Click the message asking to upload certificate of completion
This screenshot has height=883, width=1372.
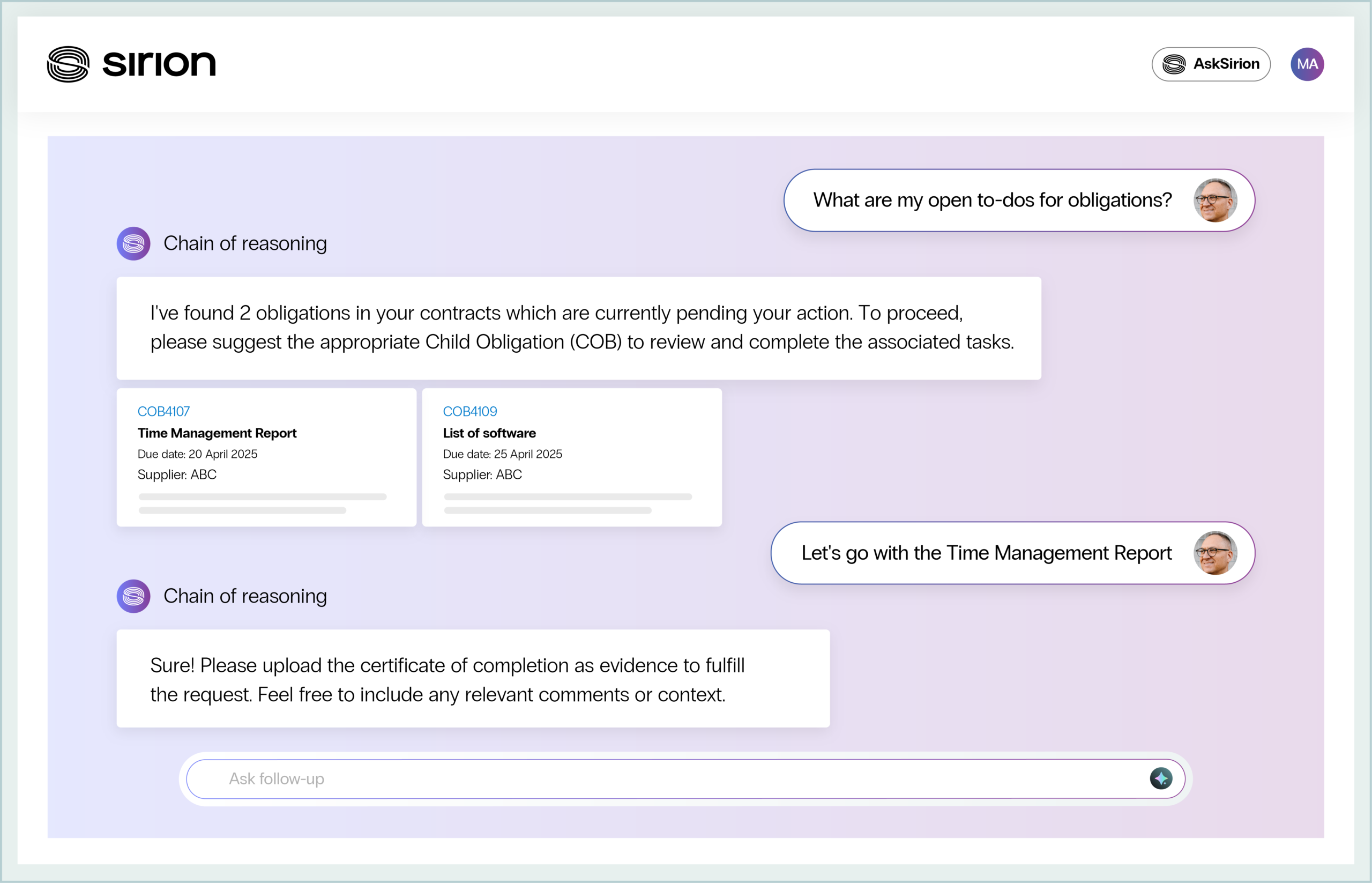tap(473, 679)
